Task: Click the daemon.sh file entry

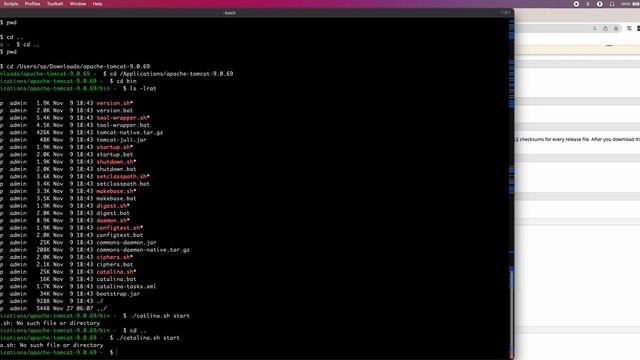Action: (x=113, y=220)
